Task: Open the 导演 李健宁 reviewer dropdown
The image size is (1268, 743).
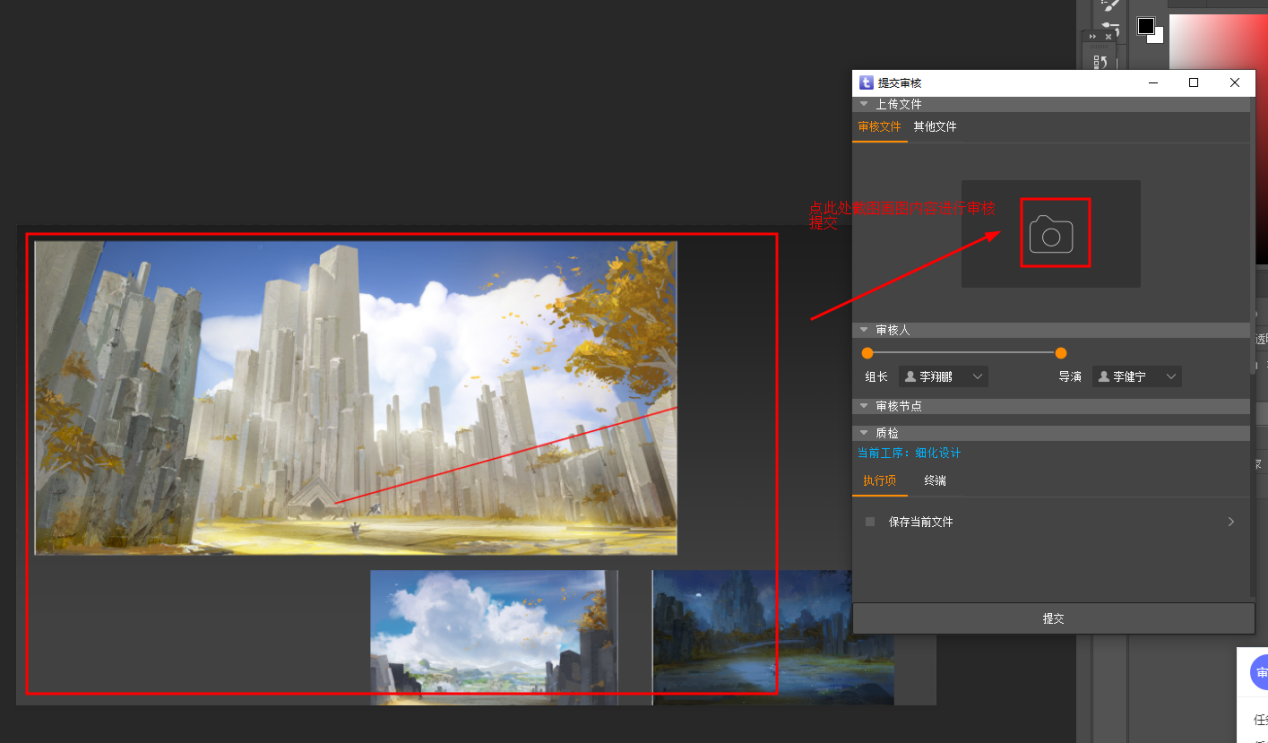Action: point(1137,377)
